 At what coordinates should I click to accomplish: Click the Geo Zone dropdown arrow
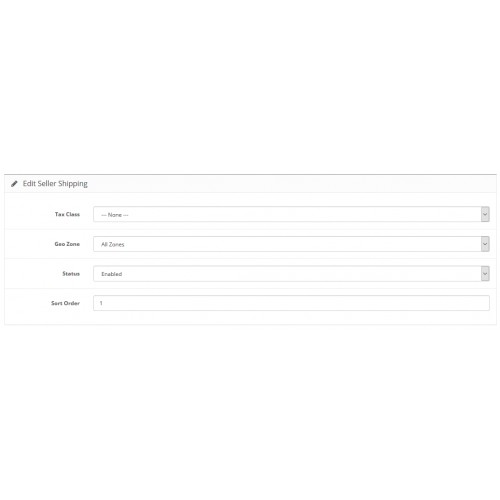click(485, 244)
